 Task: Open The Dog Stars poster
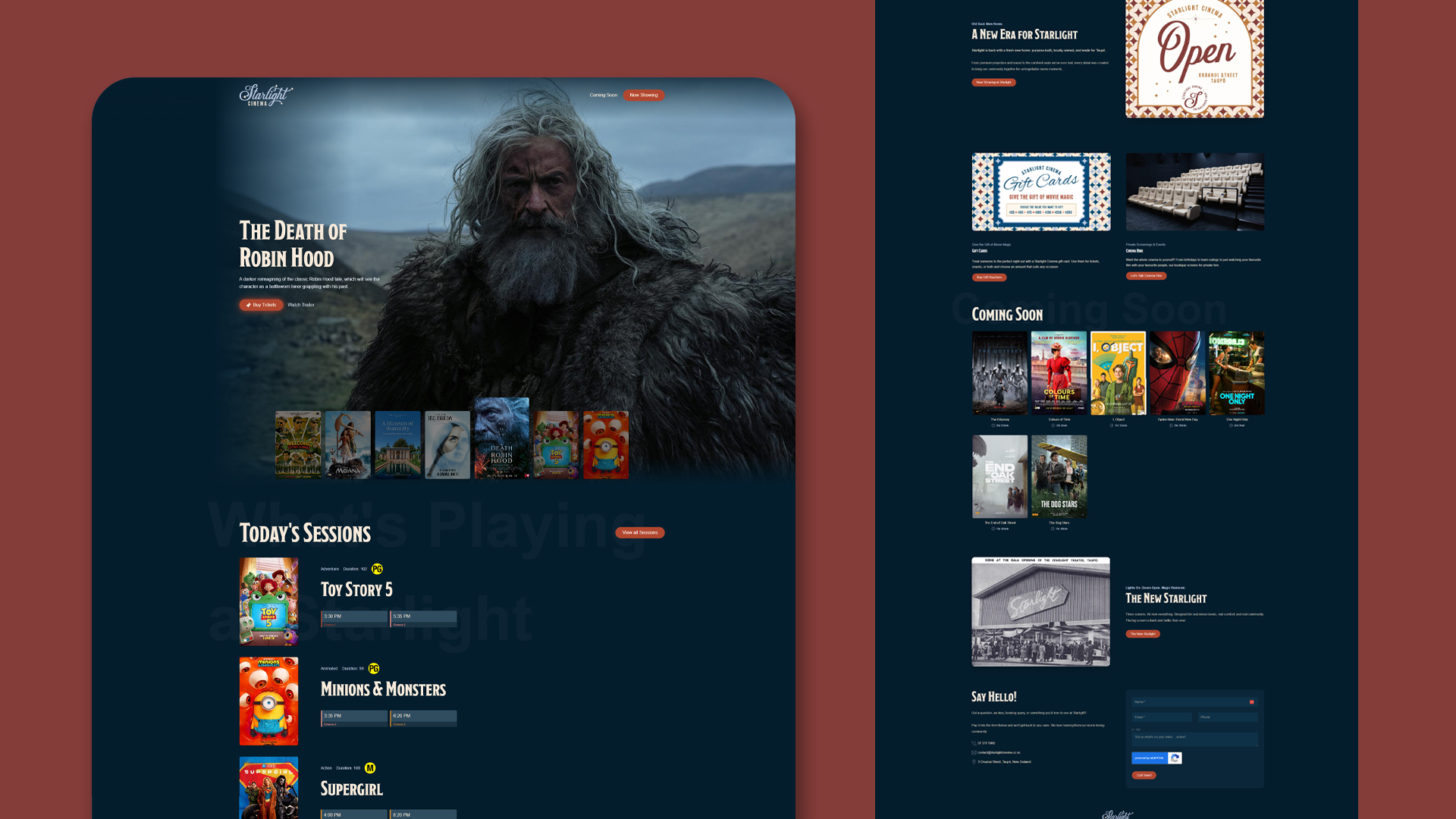coord(1059,476)
